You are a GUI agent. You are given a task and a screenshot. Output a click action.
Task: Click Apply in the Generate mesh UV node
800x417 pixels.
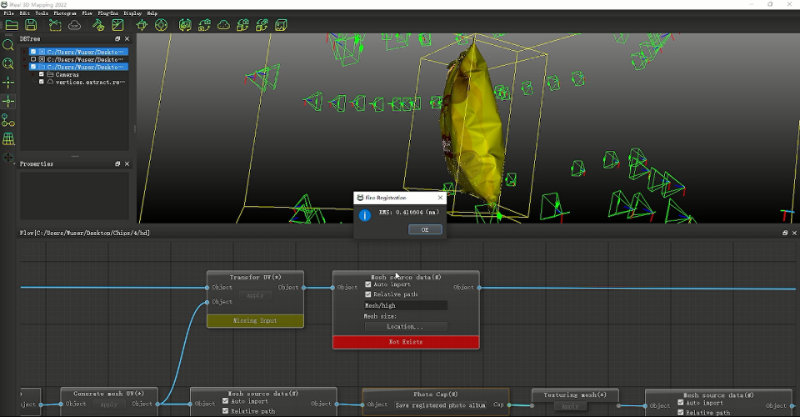109,404
